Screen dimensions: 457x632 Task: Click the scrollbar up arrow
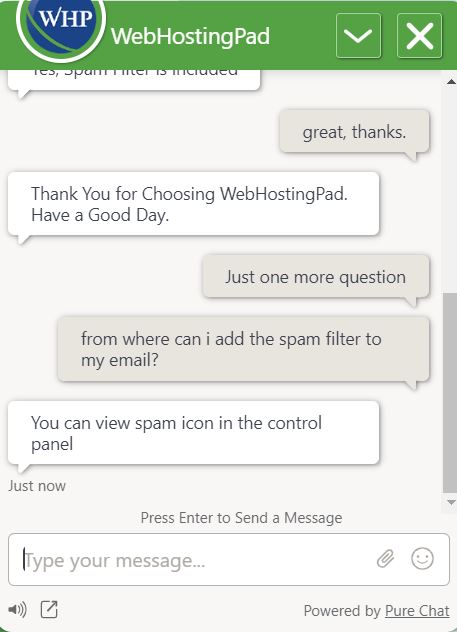coord(451,82)
